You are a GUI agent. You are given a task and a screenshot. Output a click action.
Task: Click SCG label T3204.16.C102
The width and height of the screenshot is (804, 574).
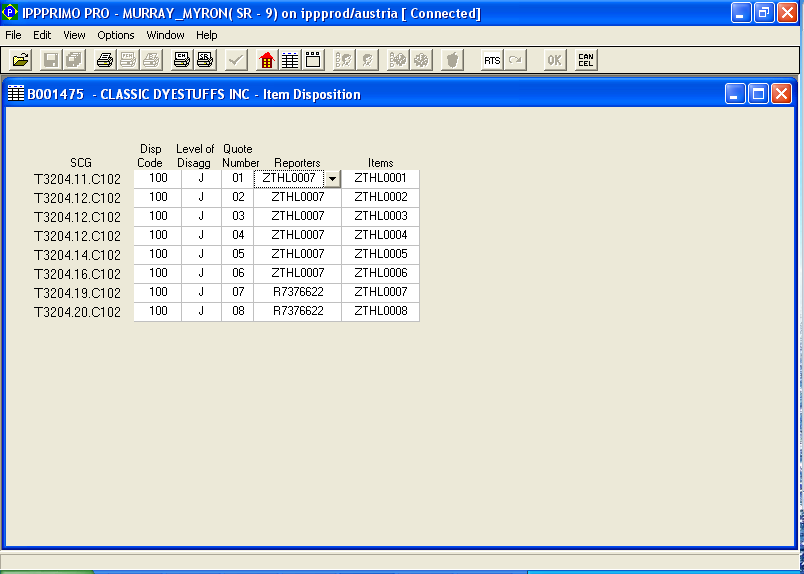click(77, 274)
